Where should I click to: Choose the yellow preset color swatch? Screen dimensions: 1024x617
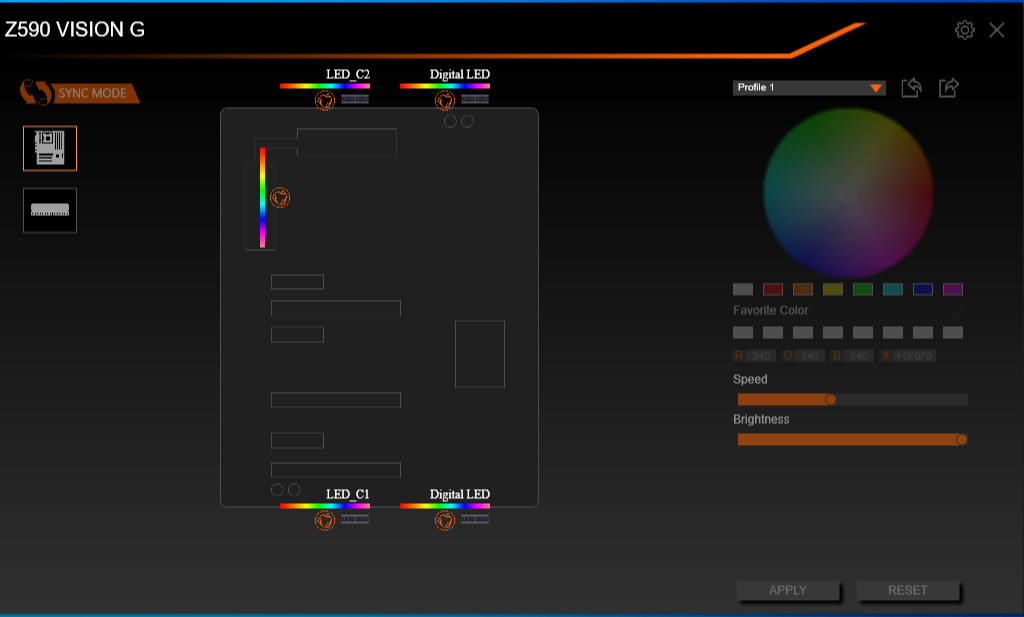[x=833, y=289]
